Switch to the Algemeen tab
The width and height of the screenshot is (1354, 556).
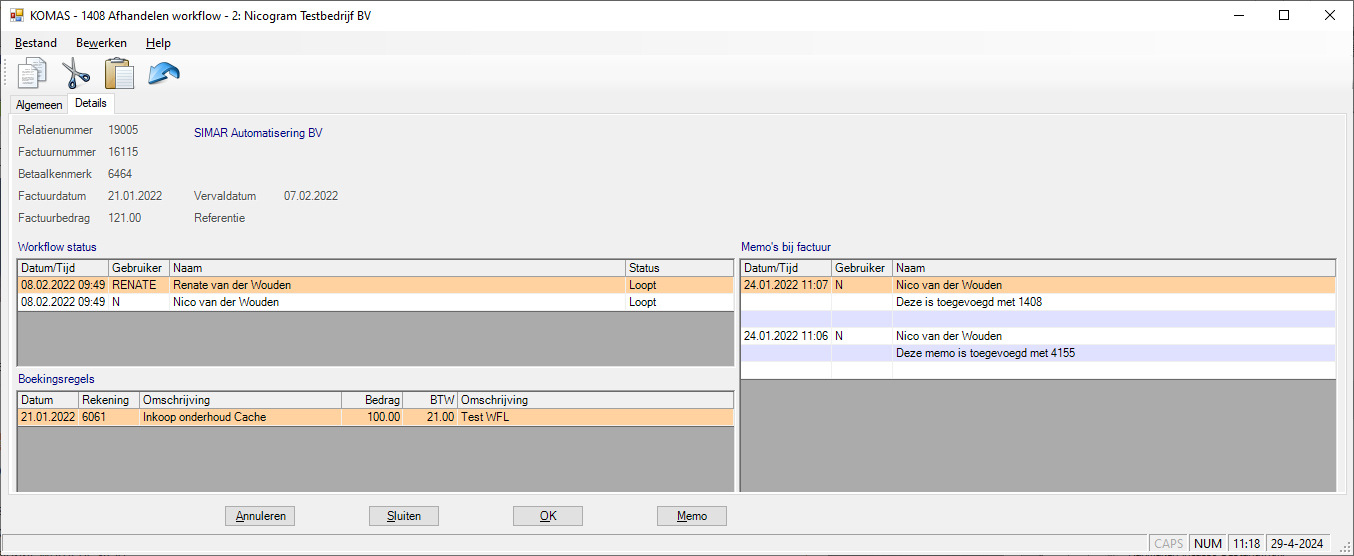39,105
